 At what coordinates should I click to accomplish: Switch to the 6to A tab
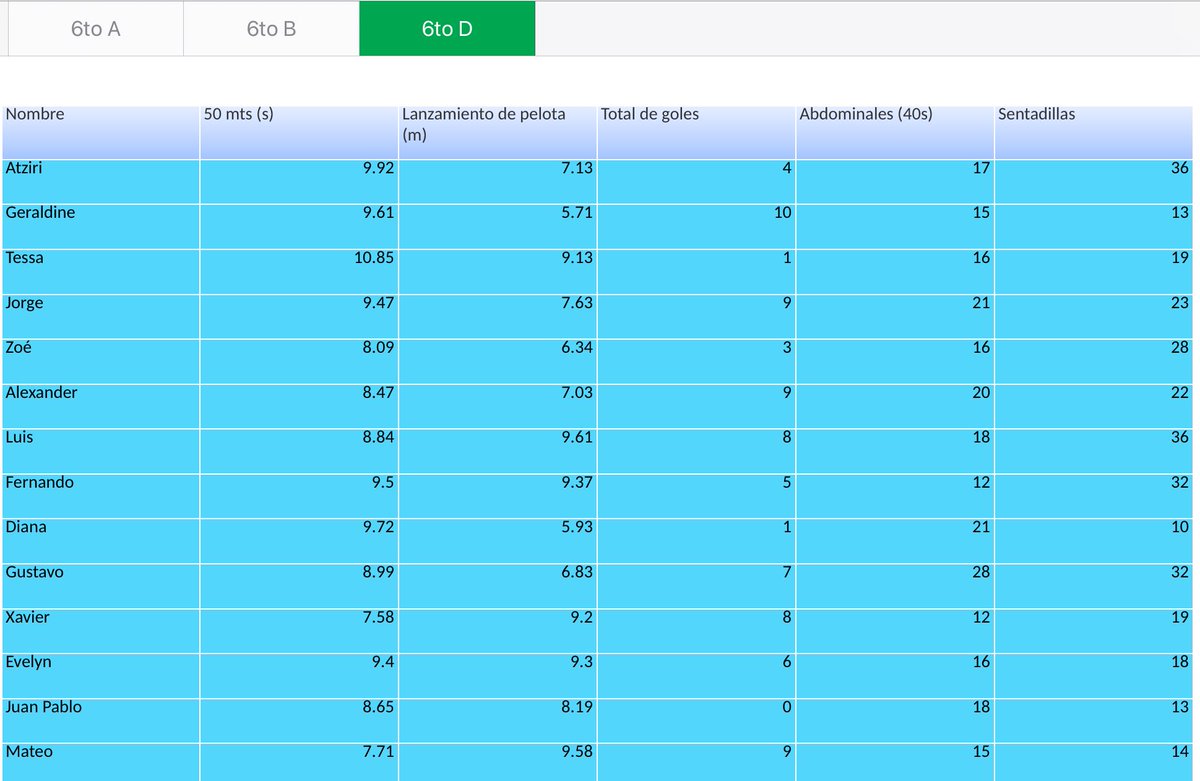click(x=96, y=29)
